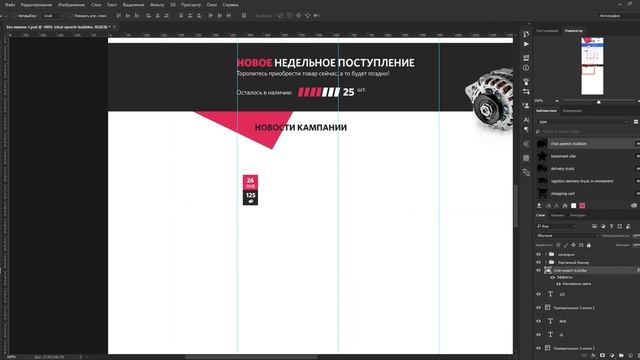This screenshot has height=360, width=640.
Task: Open the Справка menu
Action: click(231, 5)
